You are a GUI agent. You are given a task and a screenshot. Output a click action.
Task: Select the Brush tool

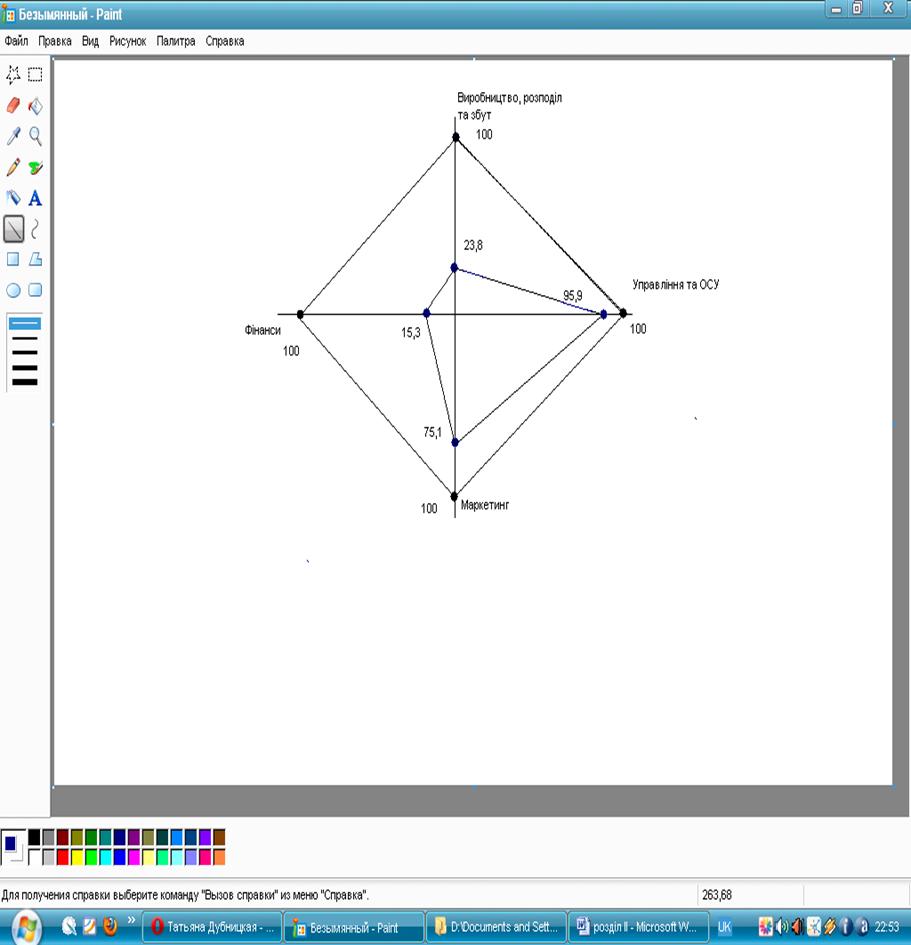[36, 167]
